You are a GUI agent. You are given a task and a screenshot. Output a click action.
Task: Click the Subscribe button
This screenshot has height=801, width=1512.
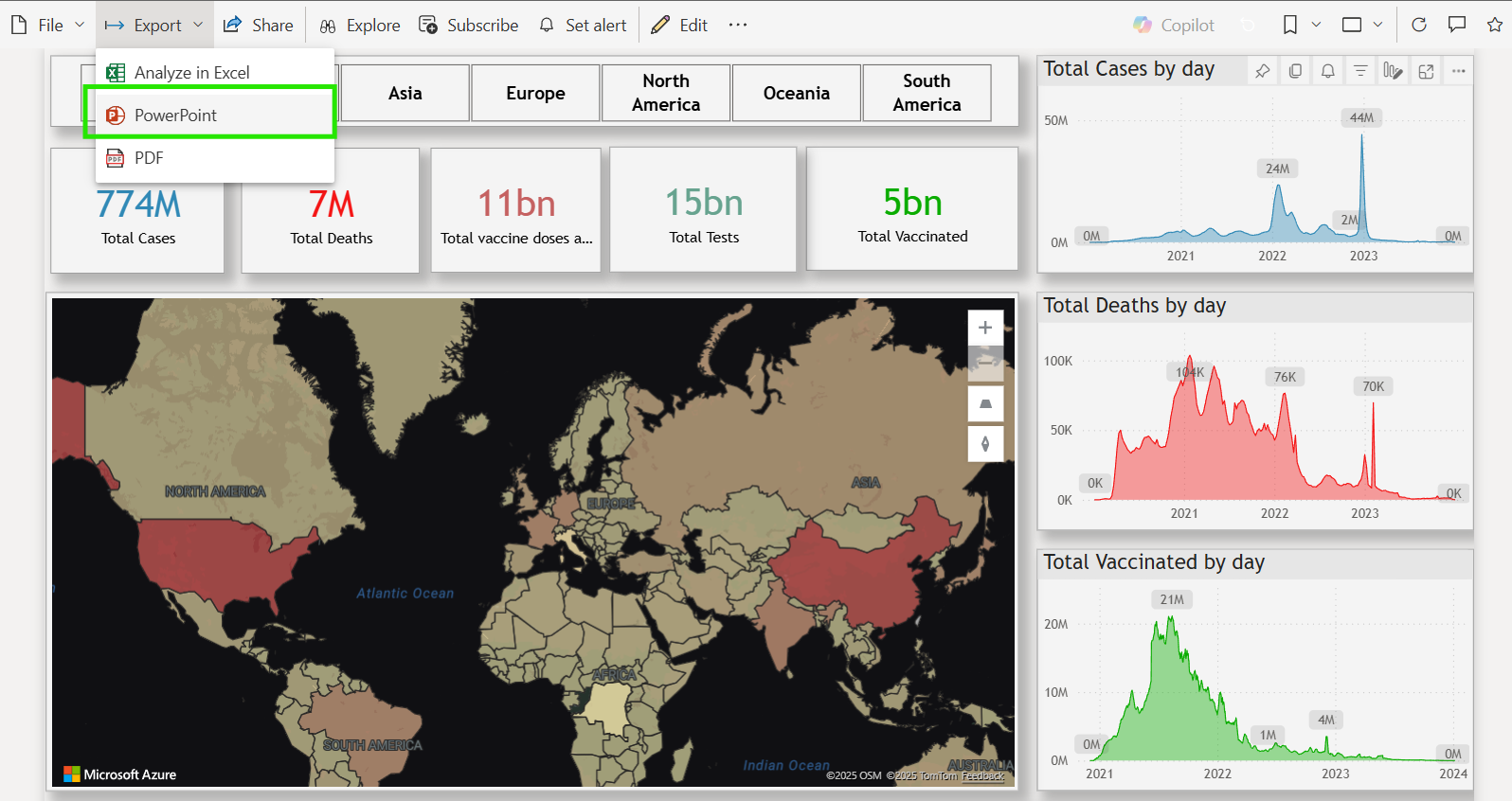pyautogui.click(x=469, y=25)
